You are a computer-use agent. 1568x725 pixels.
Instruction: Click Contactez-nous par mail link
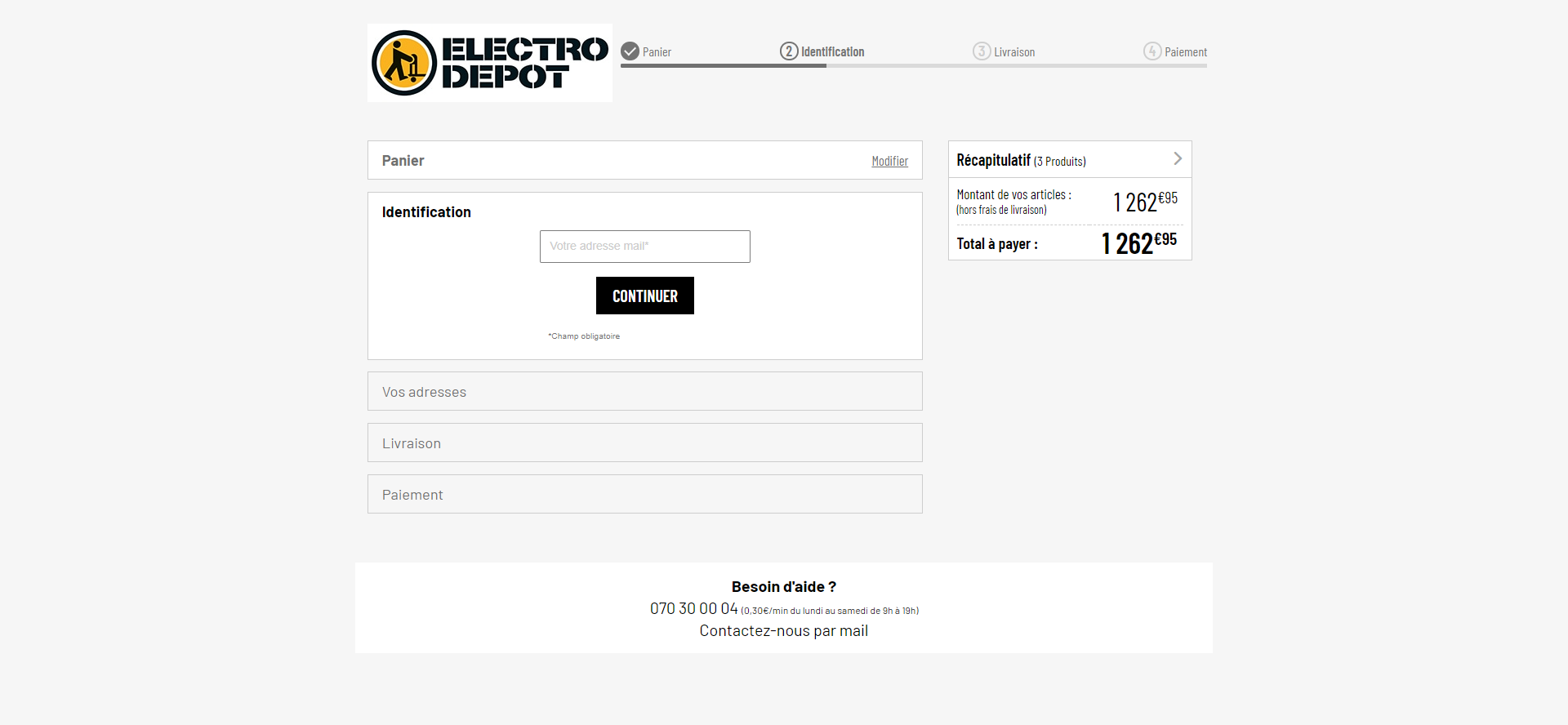(783, 631)
